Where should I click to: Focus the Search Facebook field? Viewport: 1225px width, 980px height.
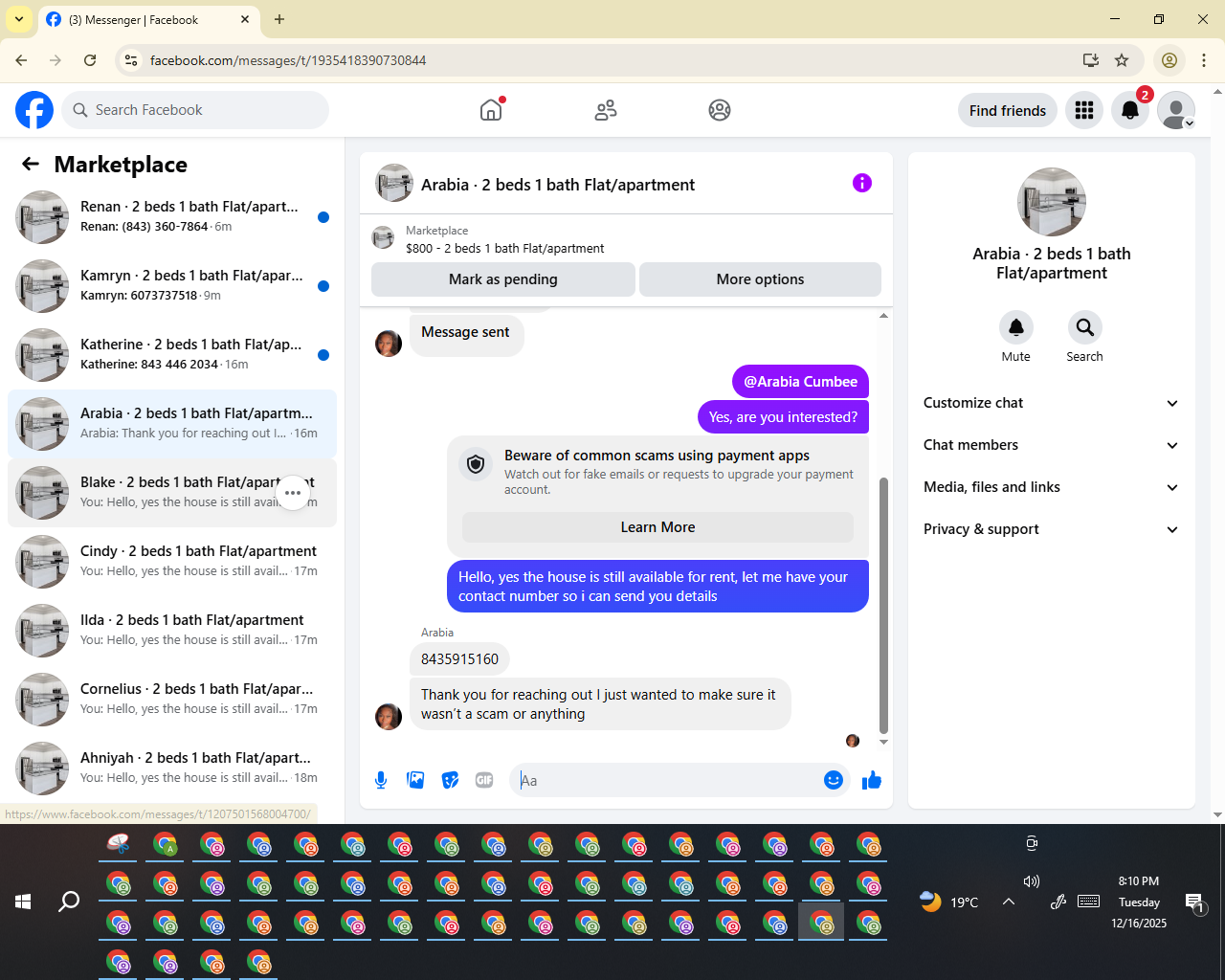(195, 110)
